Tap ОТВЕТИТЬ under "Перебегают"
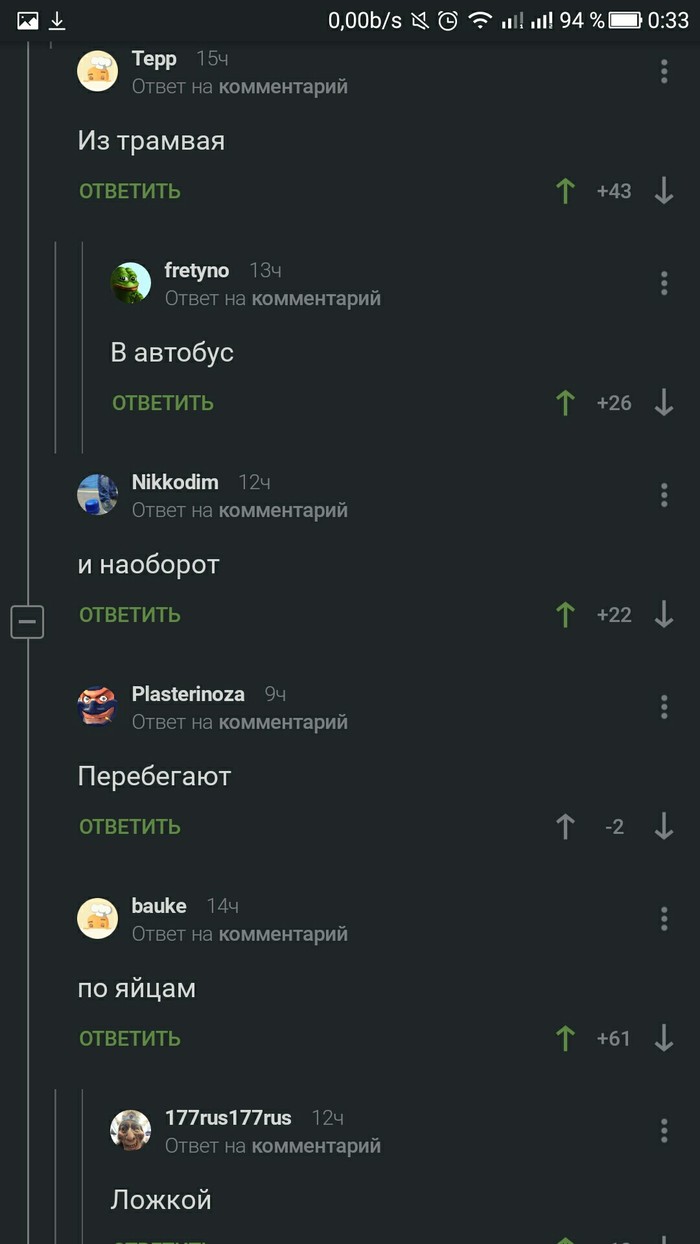This screenshot has height=1244, width=700. (130, 827)
